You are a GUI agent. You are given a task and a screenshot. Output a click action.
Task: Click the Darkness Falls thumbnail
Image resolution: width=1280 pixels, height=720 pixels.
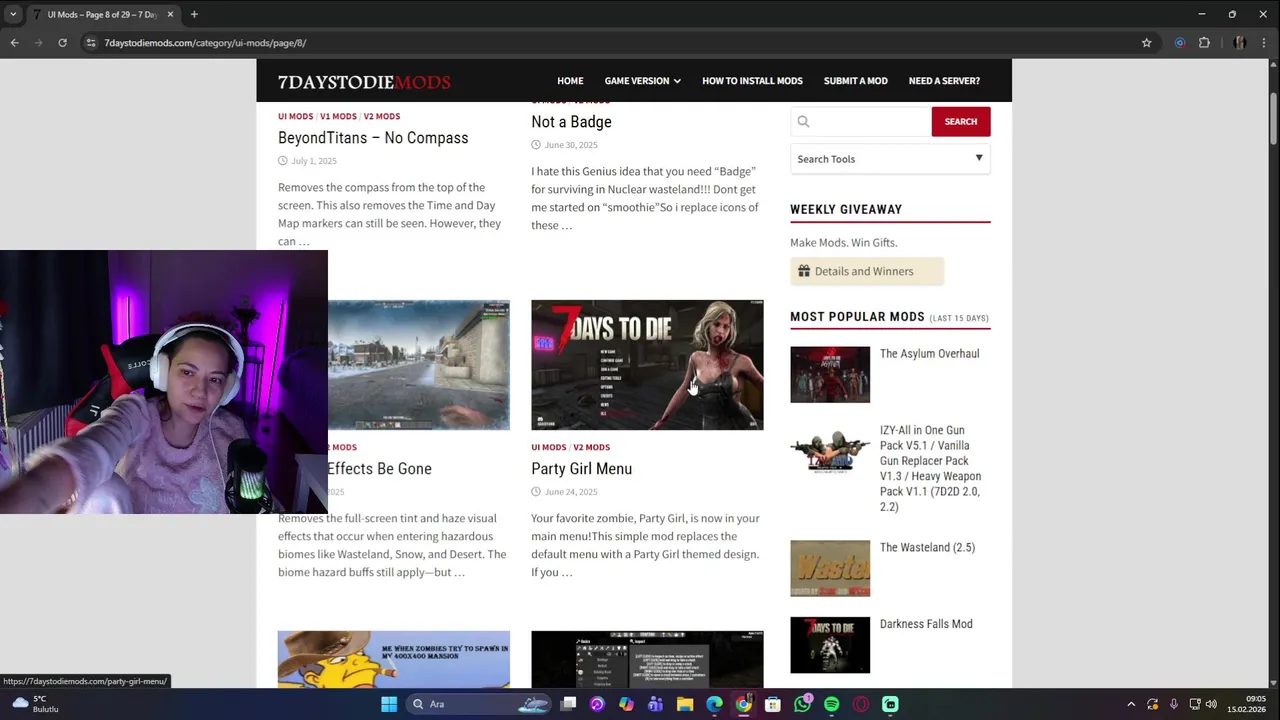(x=830, y=645)
